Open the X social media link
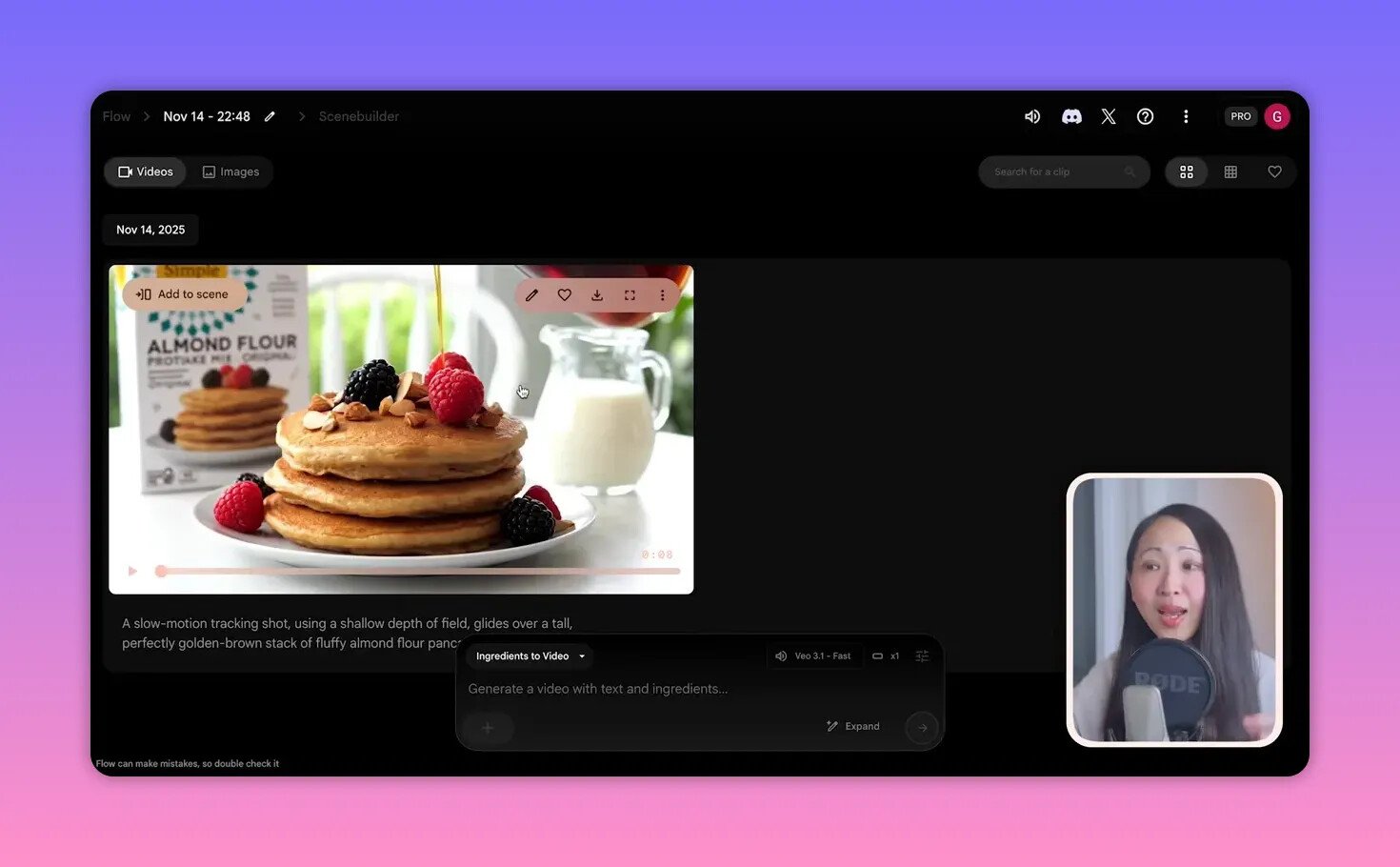This screenshot has width=1400, height=867. tap(1108, 116)
